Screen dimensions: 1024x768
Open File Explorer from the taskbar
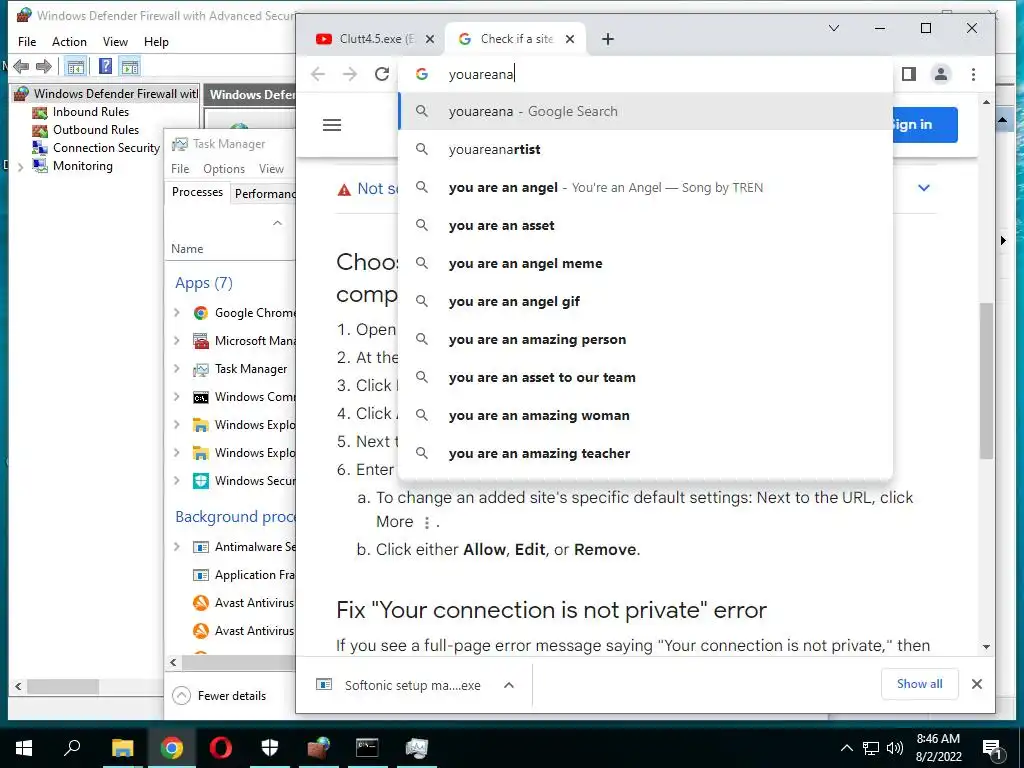(x=122, y=748)
